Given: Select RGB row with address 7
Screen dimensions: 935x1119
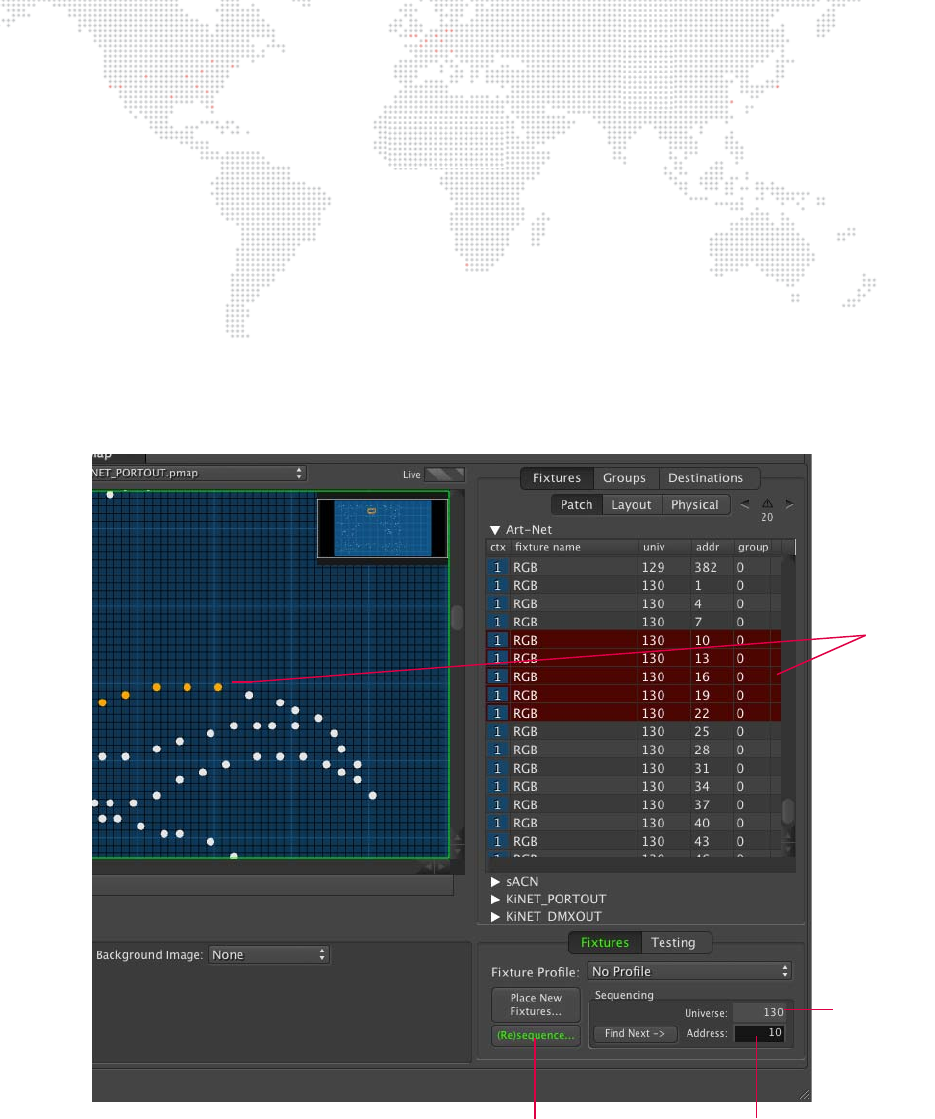Looking at the screenshot, I should [x=634, y=622].
